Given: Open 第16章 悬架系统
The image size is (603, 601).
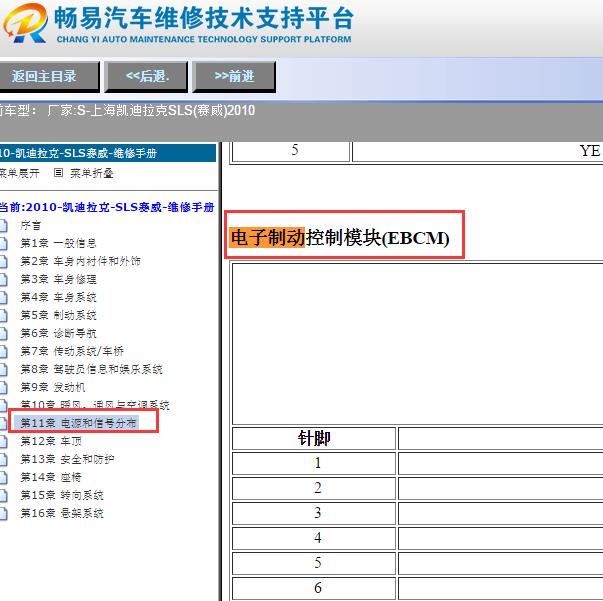Looking at the screenshot, I should pos(62,513).
